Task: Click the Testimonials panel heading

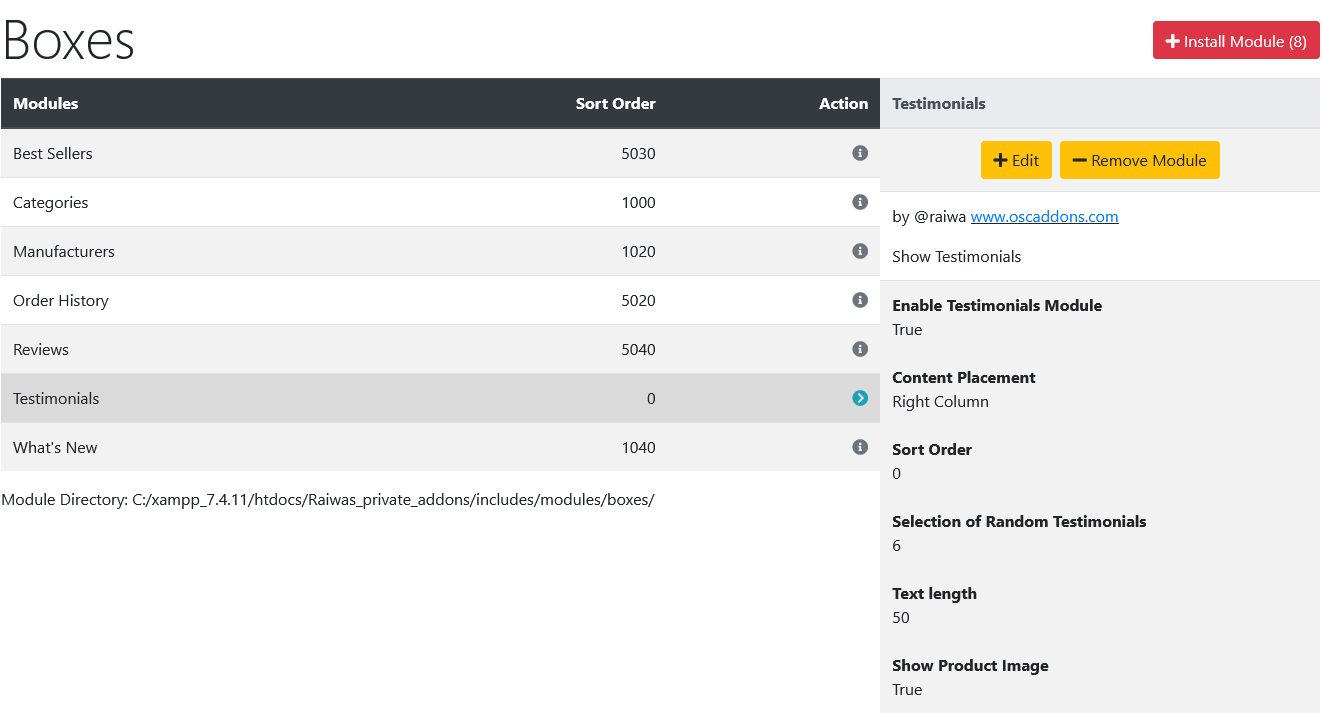Action: (939, 103)
